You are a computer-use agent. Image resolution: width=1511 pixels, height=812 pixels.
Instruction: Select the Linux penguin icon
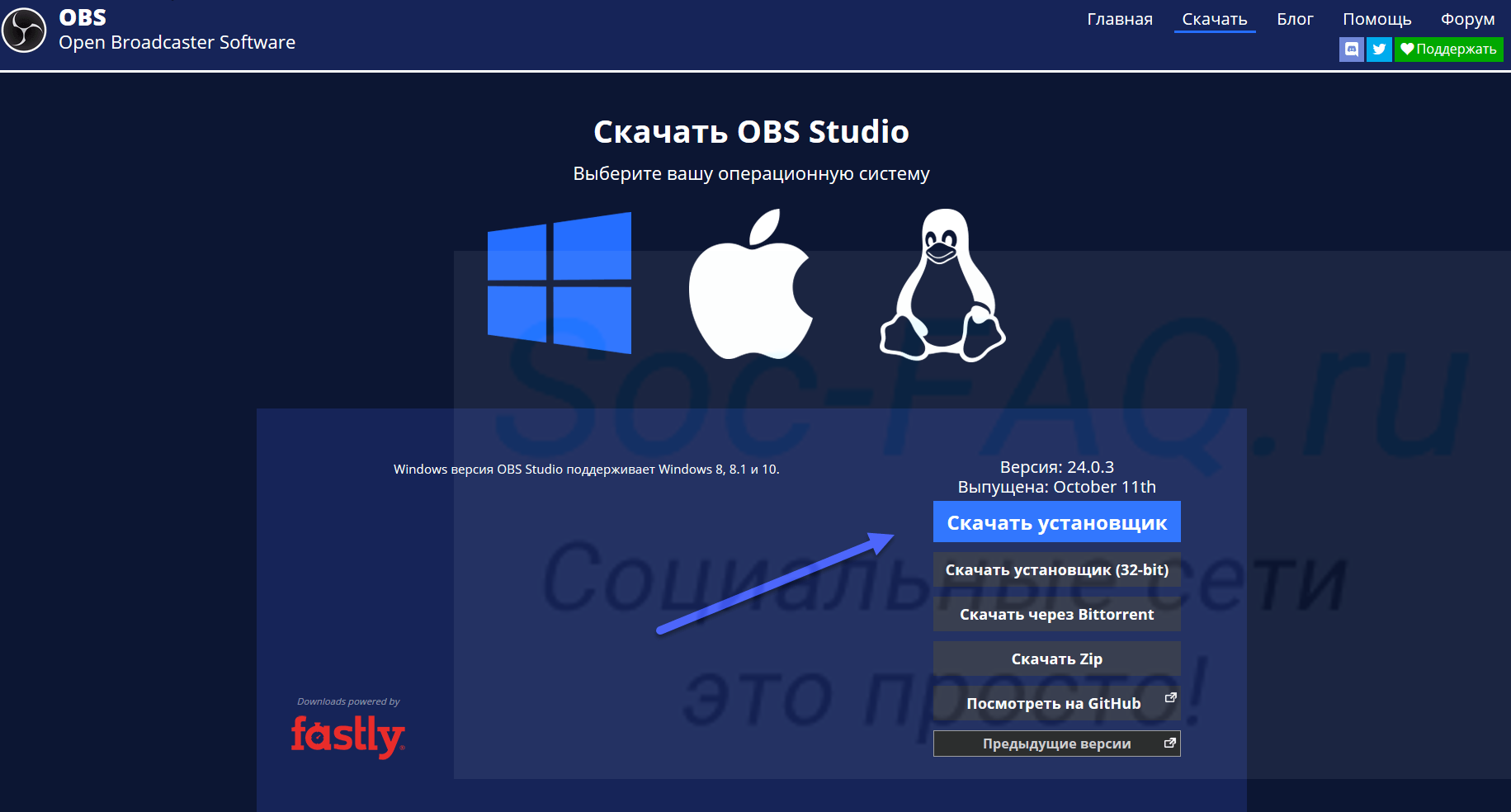(942, 285)
